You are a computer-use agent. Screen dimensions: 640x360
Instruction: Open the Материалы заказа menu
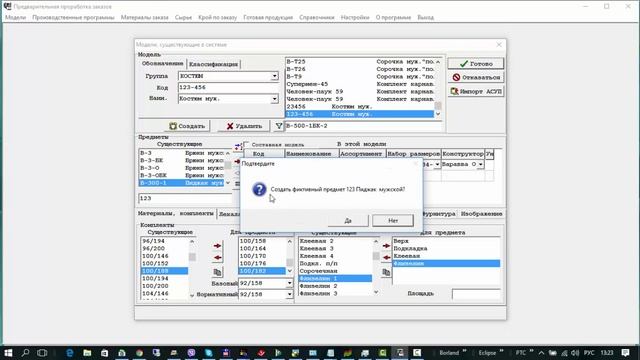144,18
